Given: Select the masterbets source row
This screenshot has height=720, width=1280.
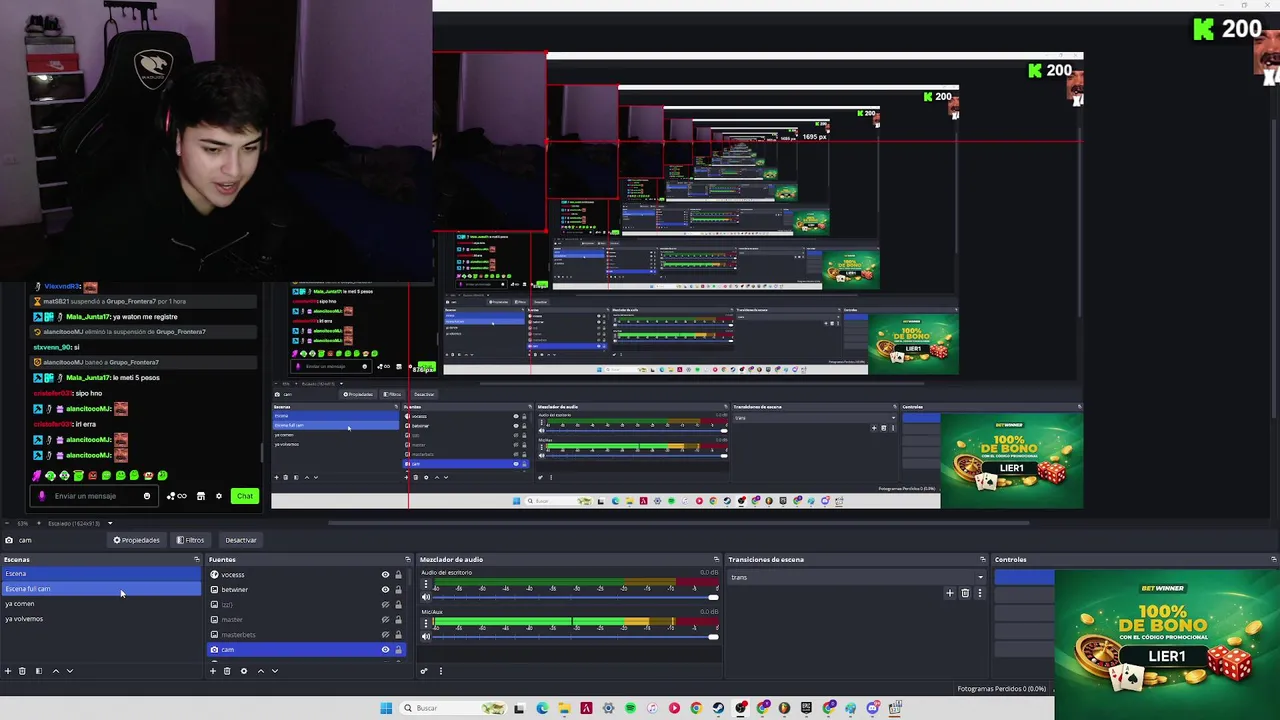Looking at the screenshot, I should (x=307, y=635).
